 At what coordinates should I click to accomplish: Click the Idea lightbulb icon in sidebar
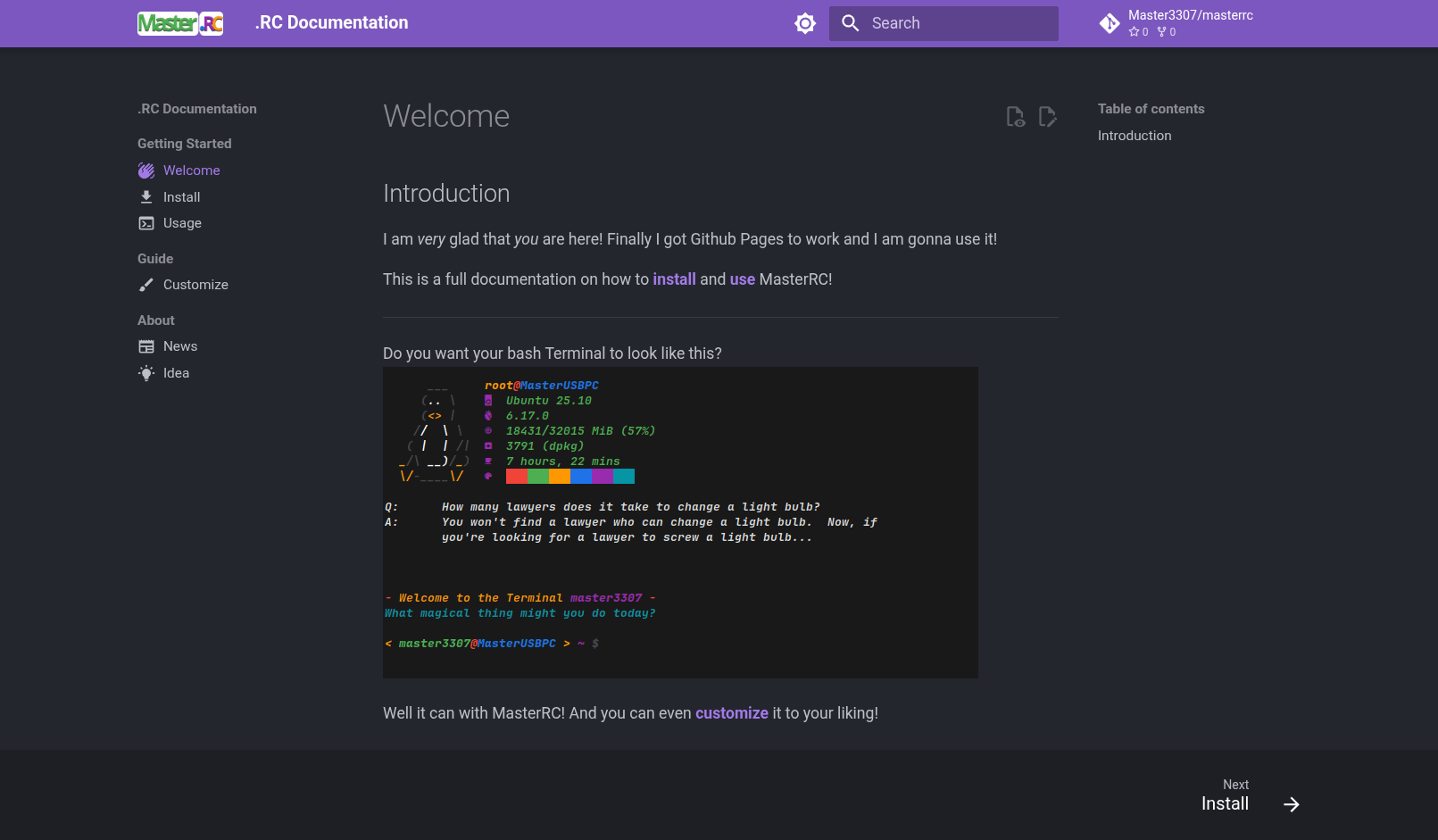[x=146, y=373]
